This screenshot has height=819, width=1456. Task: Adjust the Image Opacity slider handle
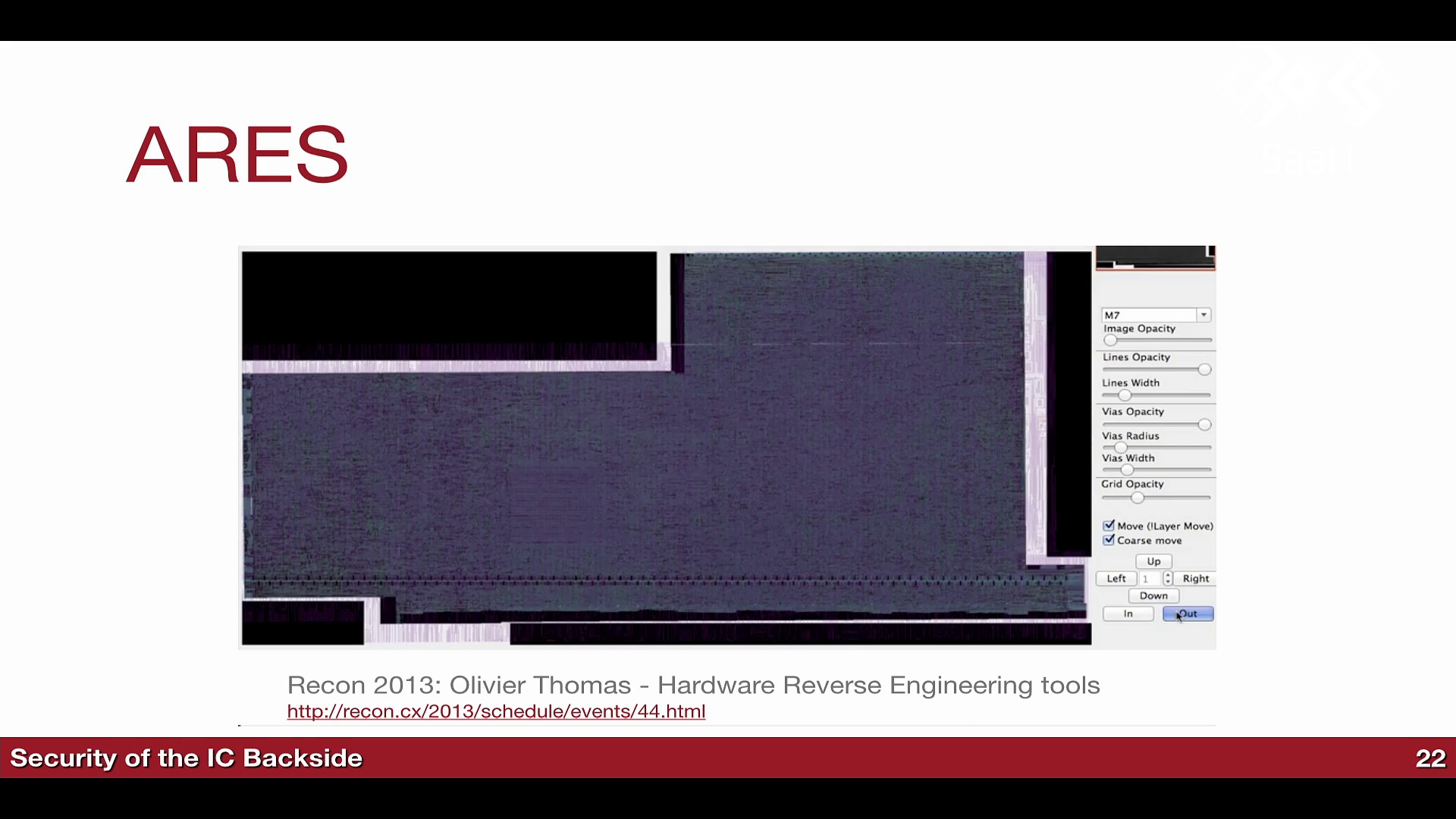(x=1110, y=340)
